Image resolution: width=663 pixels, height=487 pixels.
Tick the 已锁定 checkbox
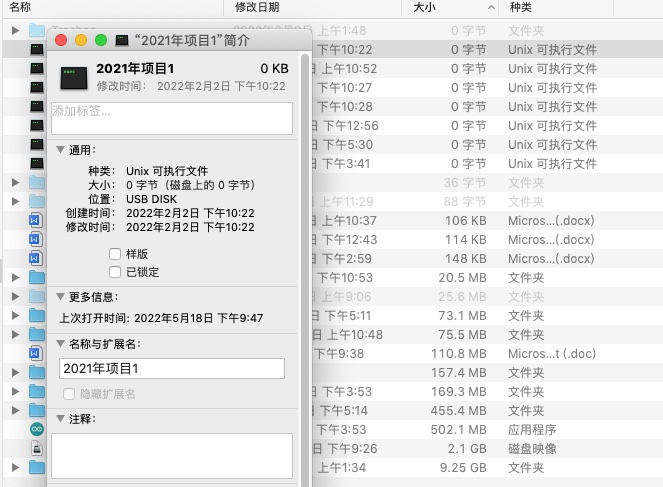point(115,272)
